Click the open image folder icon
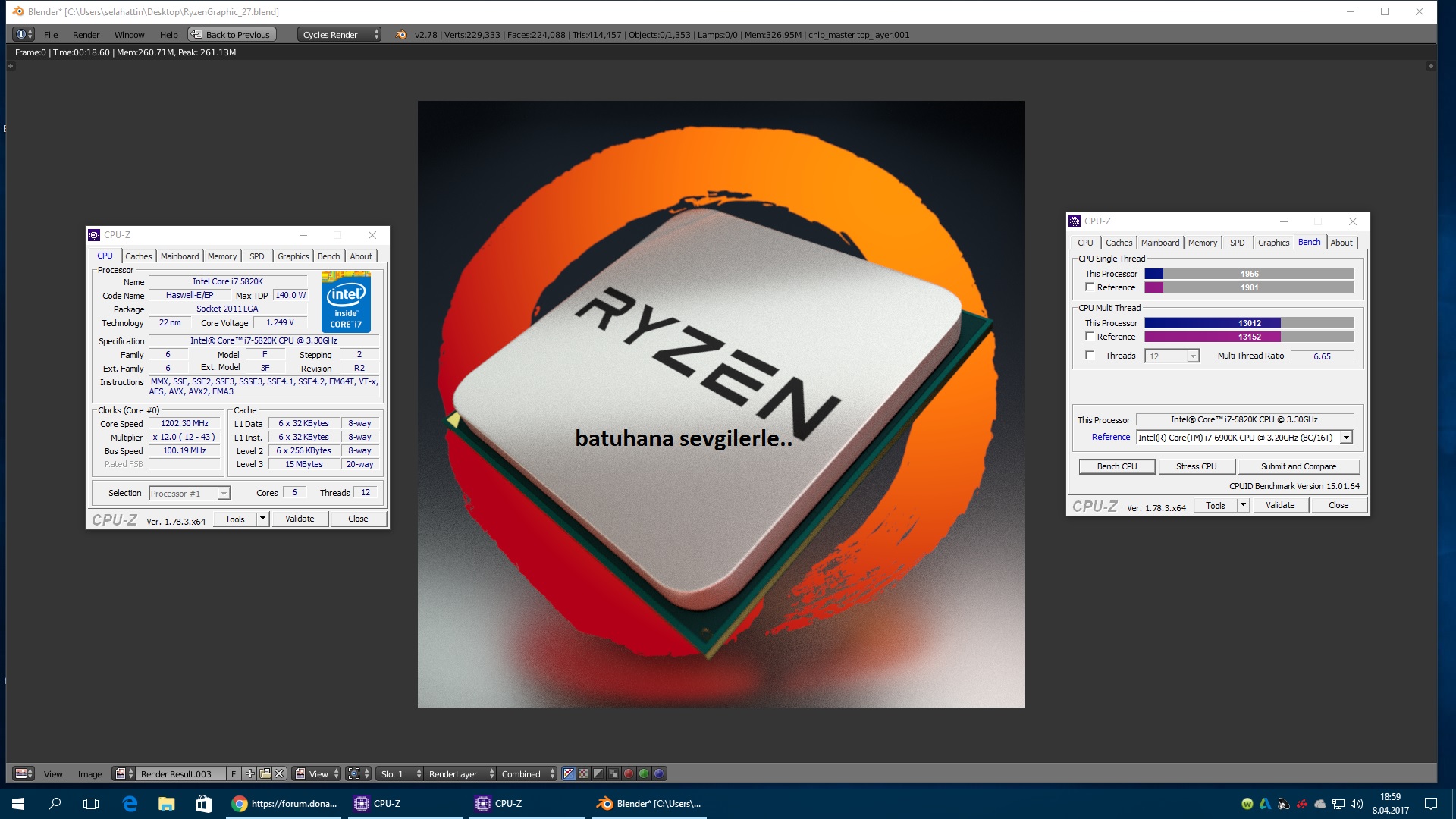The width and height of the screenshot is (1456, 819). pyautogui.click(x=265, y=773)
